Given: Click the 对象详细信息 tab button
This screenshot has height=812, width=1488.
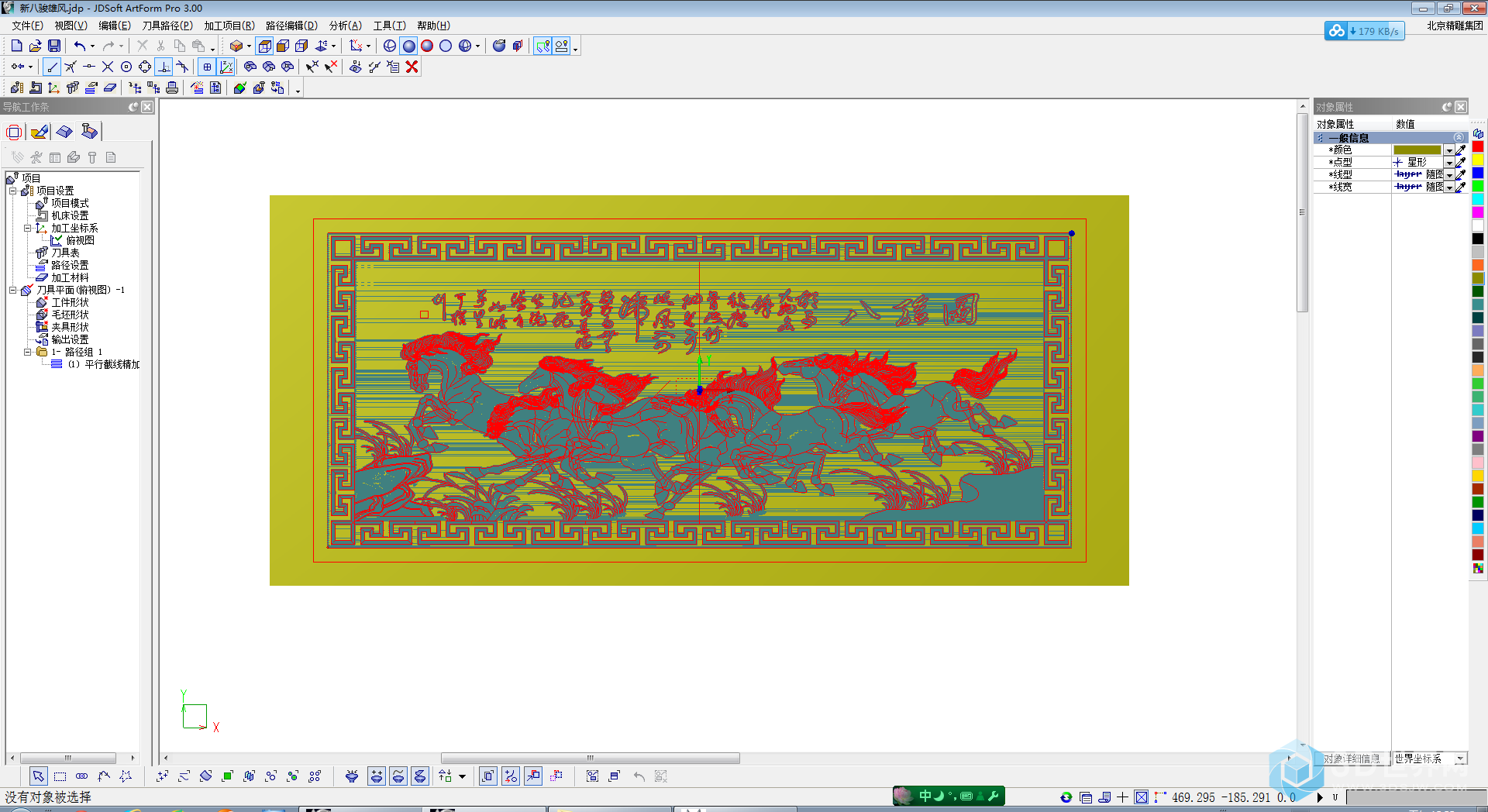Looking at the screenshot, I should click(1352, 759).
